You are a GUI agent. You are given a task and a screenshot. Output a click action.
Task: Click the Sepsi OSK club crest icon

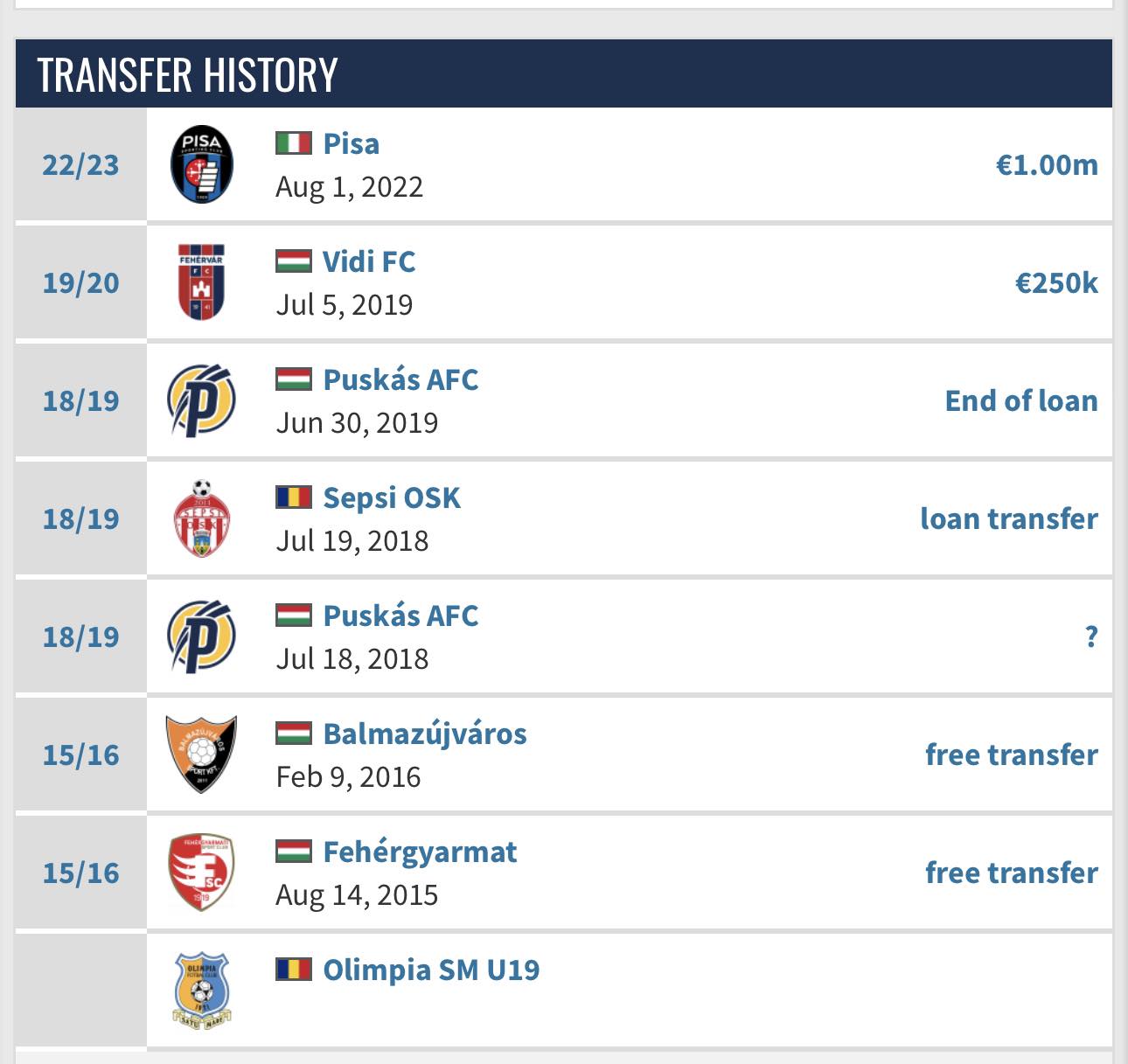201,518
